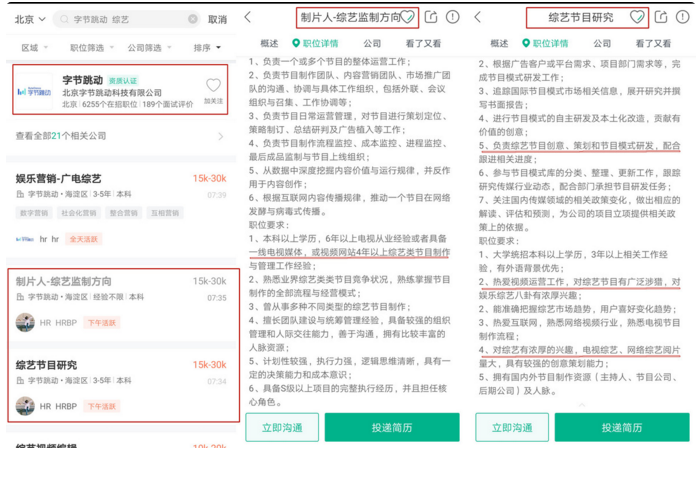Favorite the 制片人-综艺监制方向 job with heart
This screenshot has width=696, height=478.
(x=407, y=17)
